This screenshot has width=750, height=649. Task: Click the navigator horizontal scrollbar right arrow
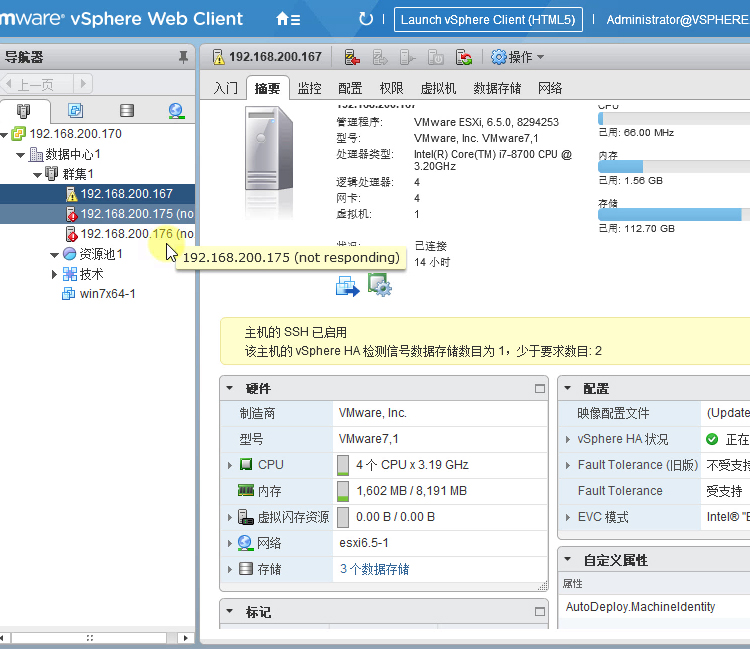(x=186, y=638)
